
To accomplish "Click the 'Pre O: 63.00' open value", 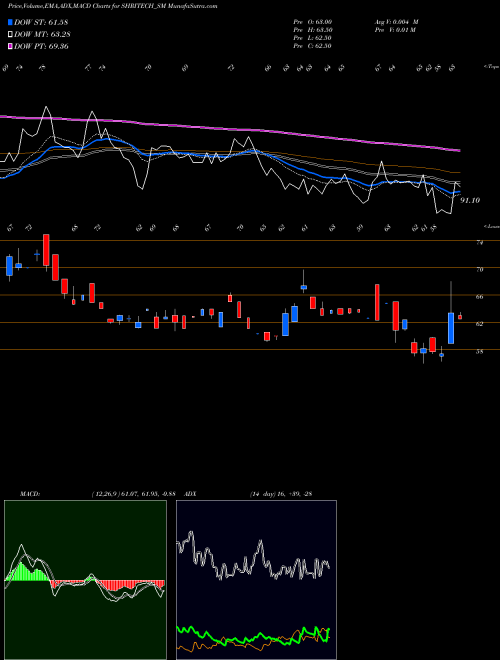I will point(312,22).
